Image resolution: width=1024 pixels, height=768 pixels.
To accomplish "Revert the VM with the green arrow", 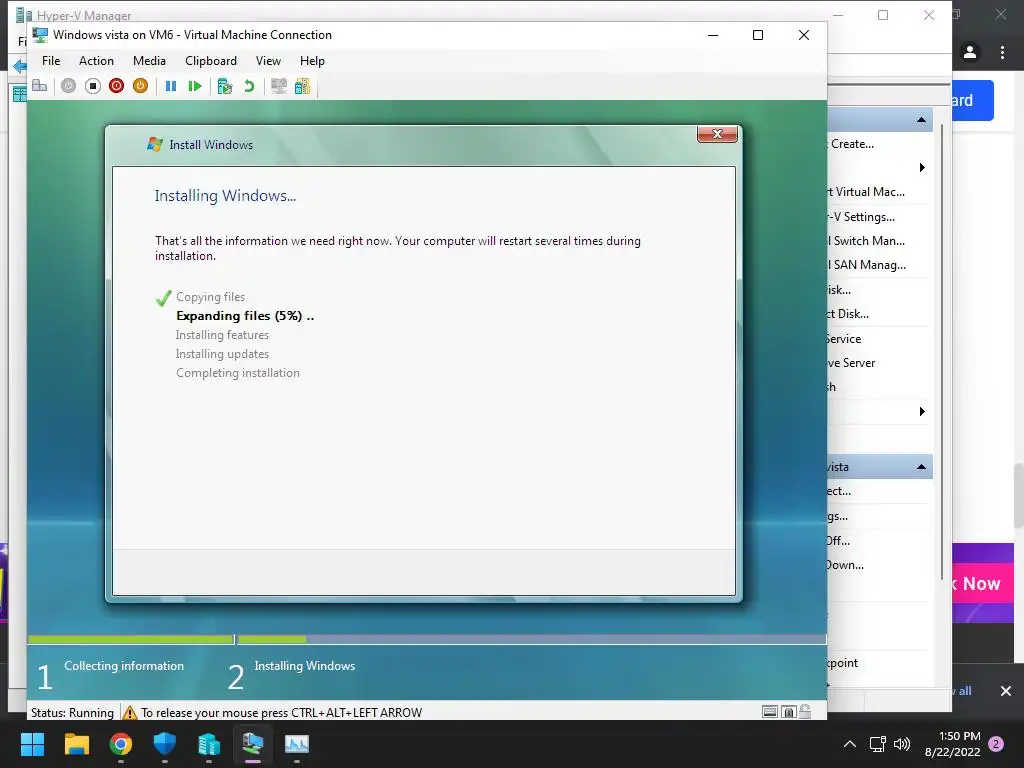I will pos(249,86).
